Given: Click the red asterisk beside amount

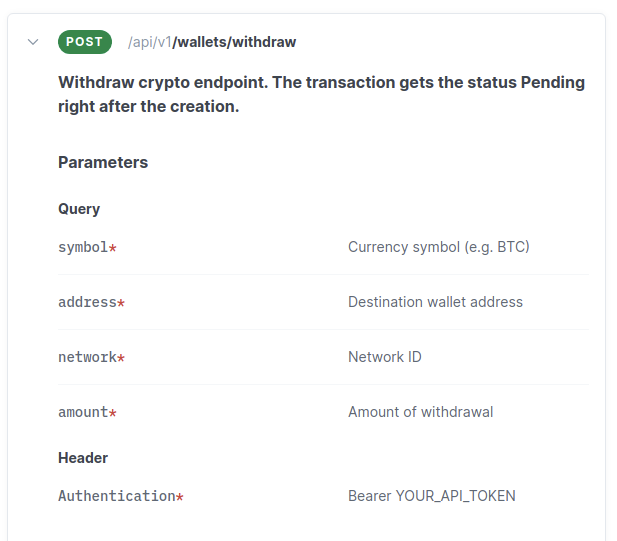Looking at the screenshot, I should 113,413.
